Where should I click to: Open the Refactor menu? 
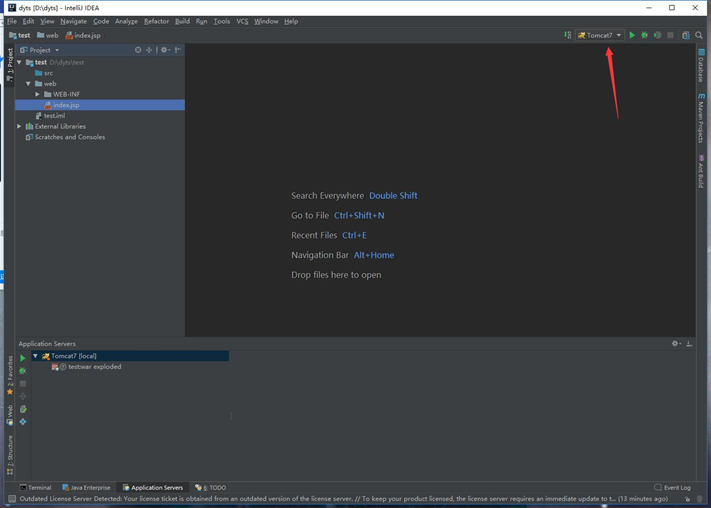pyautogui.click(x=156, y=21)
